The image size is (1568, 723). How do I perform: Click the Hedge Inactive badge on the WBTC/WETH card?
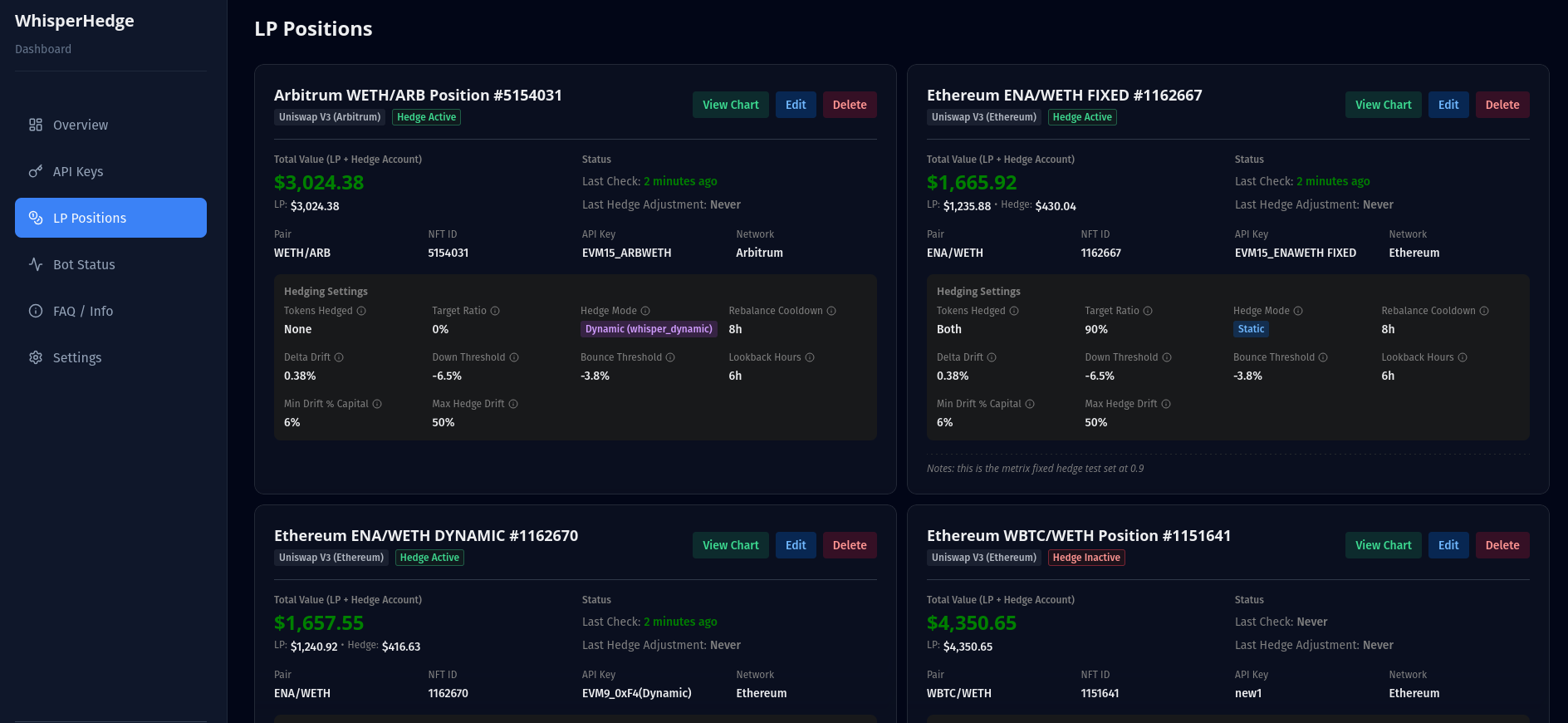[1086, 558]
